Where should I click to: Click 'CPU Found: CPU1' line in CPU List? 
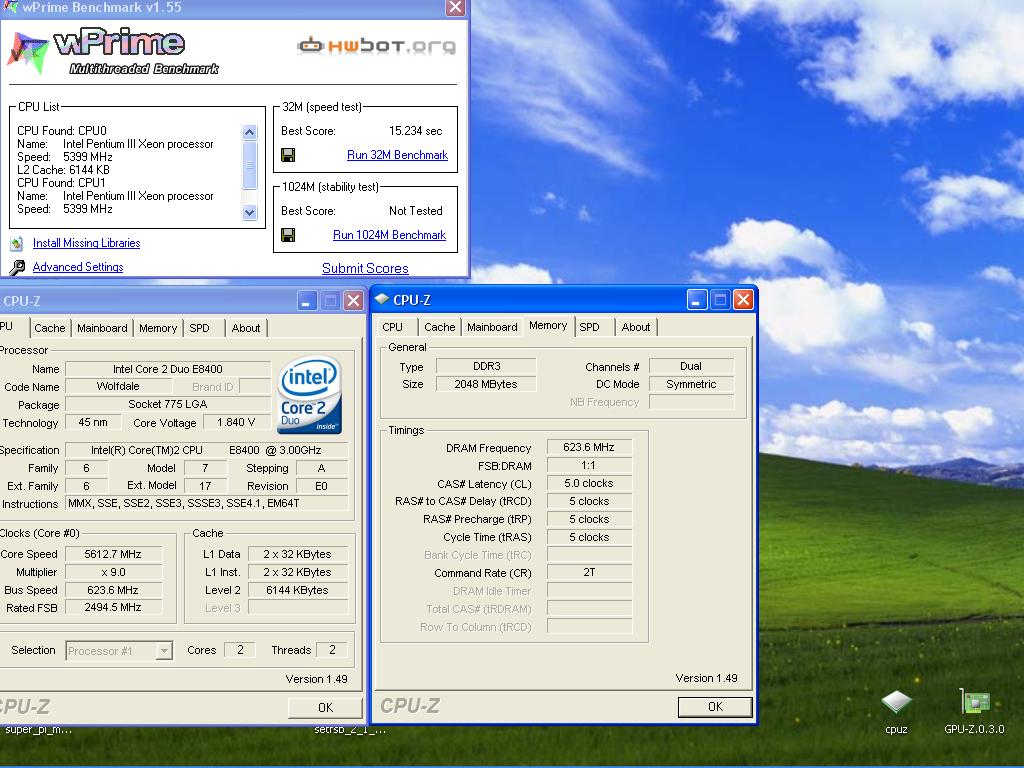click(x=61, y=183)
